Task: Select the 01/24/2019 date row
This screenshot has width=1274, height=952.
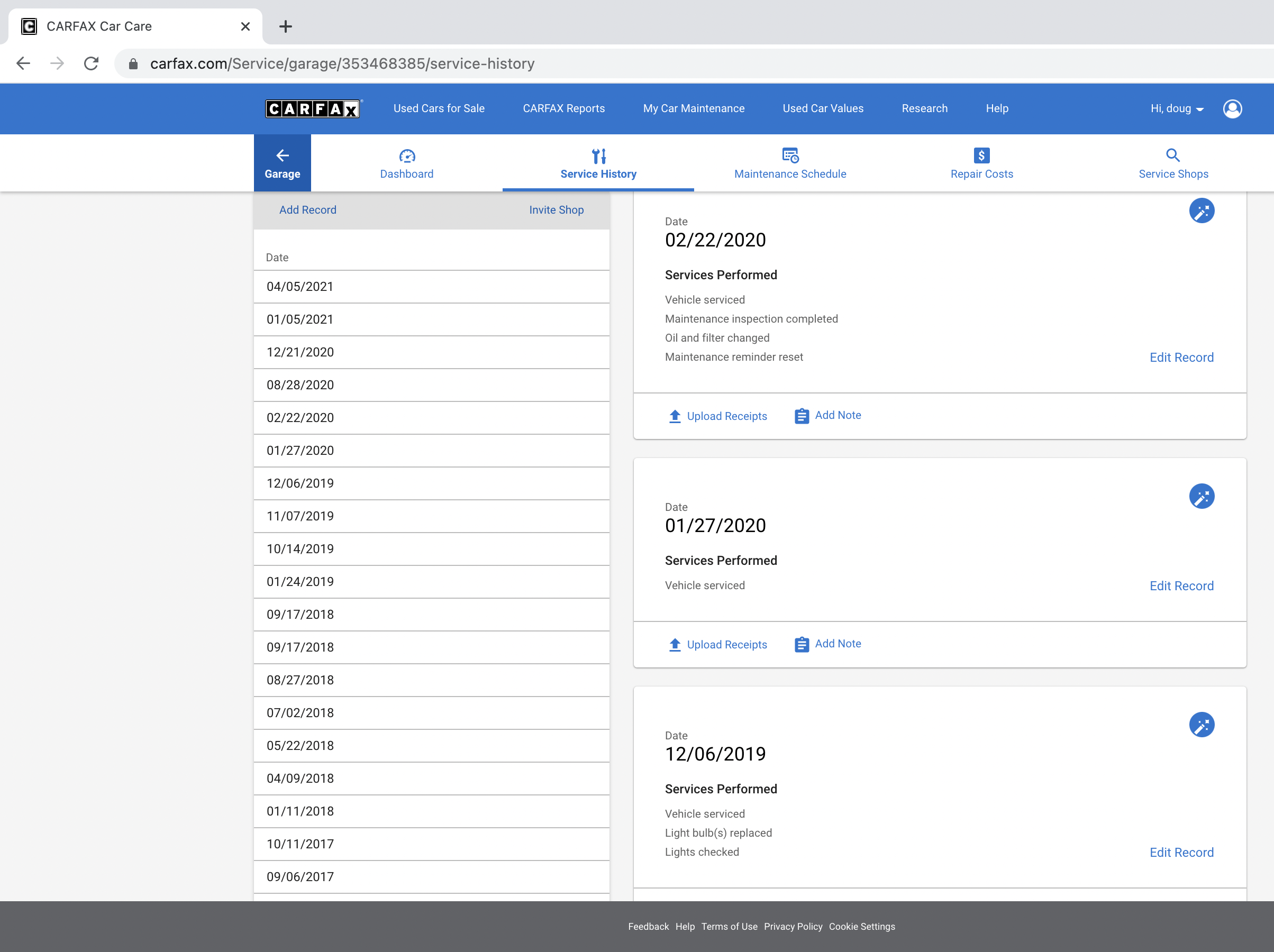Action: tap(431, 582)
